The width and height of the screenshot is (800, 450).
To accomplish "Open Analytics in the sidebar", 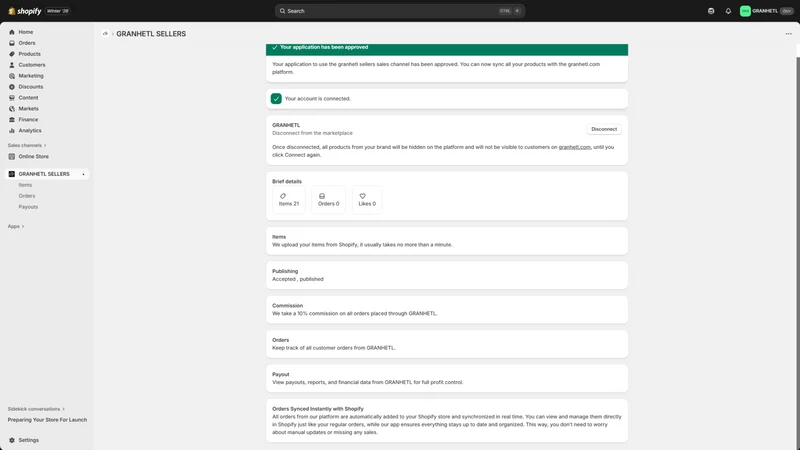I will pyautogui.click(x=30, y=131).
